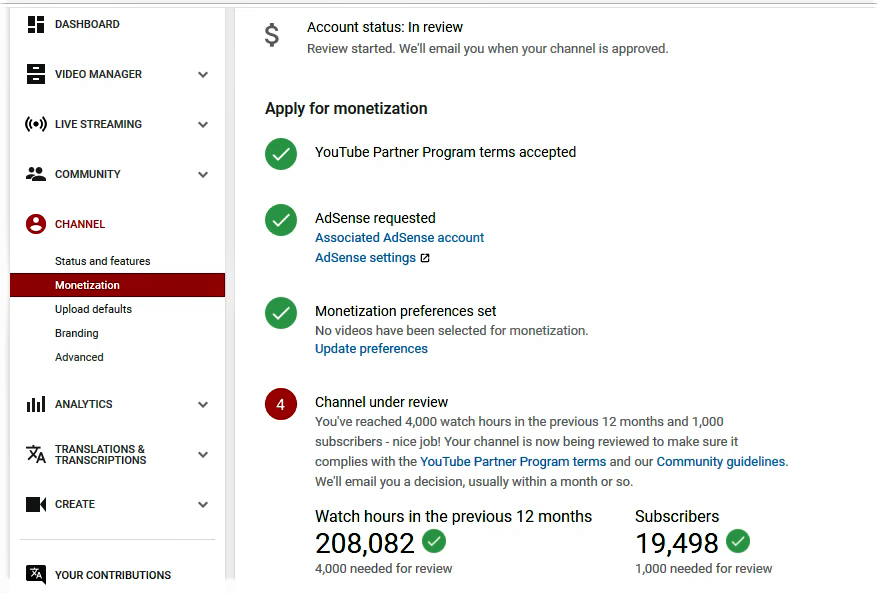Click the Apply for monetization heading
The image size is (877, 593).
[346, 109]
